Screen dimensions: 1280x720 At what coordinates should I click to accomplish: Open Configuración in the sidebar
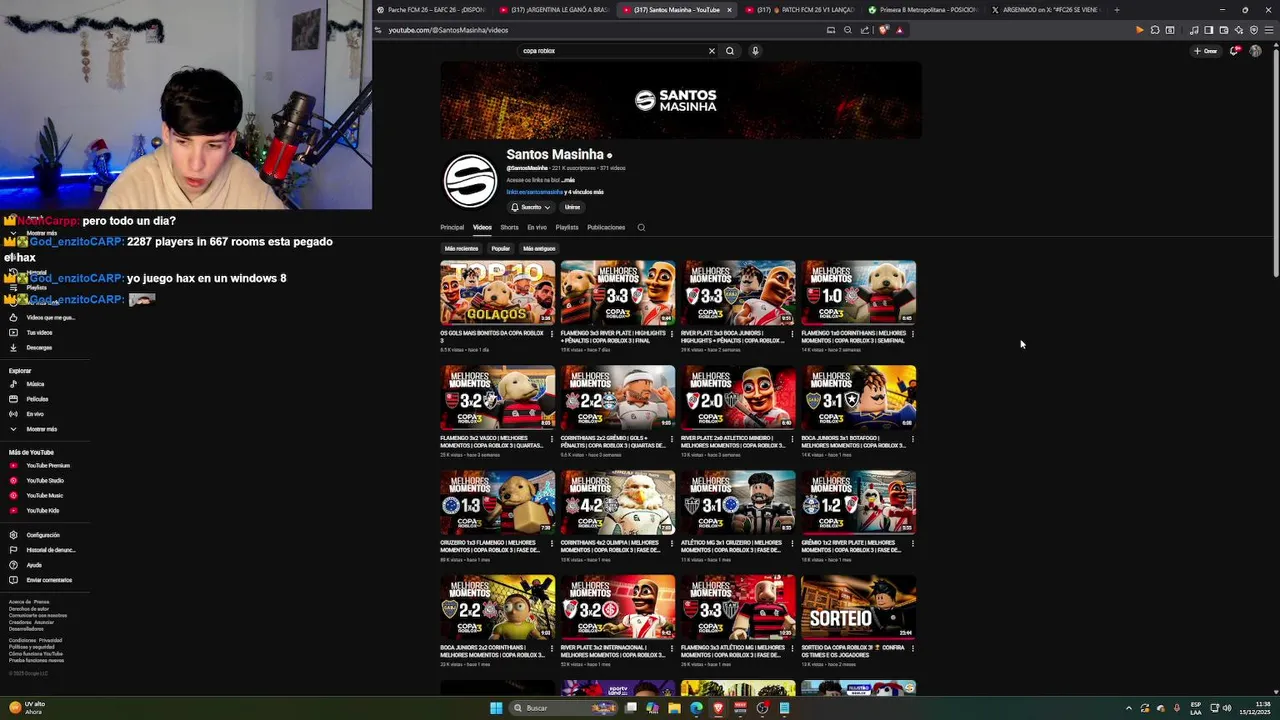click(43, 535)
